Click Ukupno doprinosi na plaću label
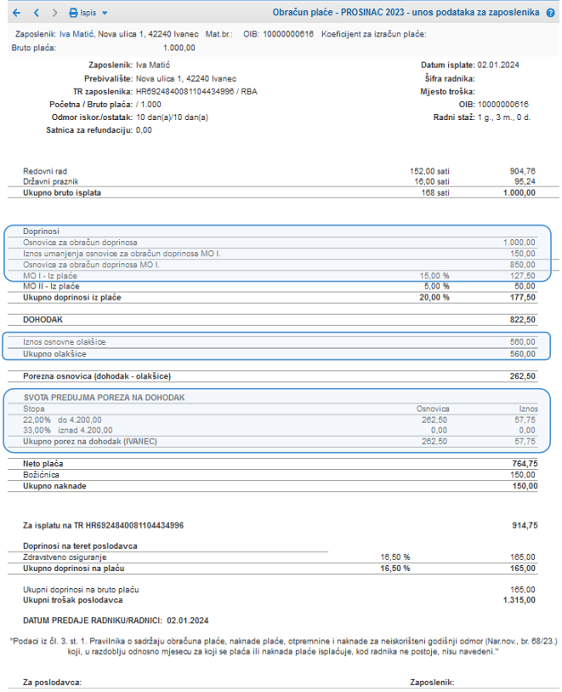 (74, 568)
